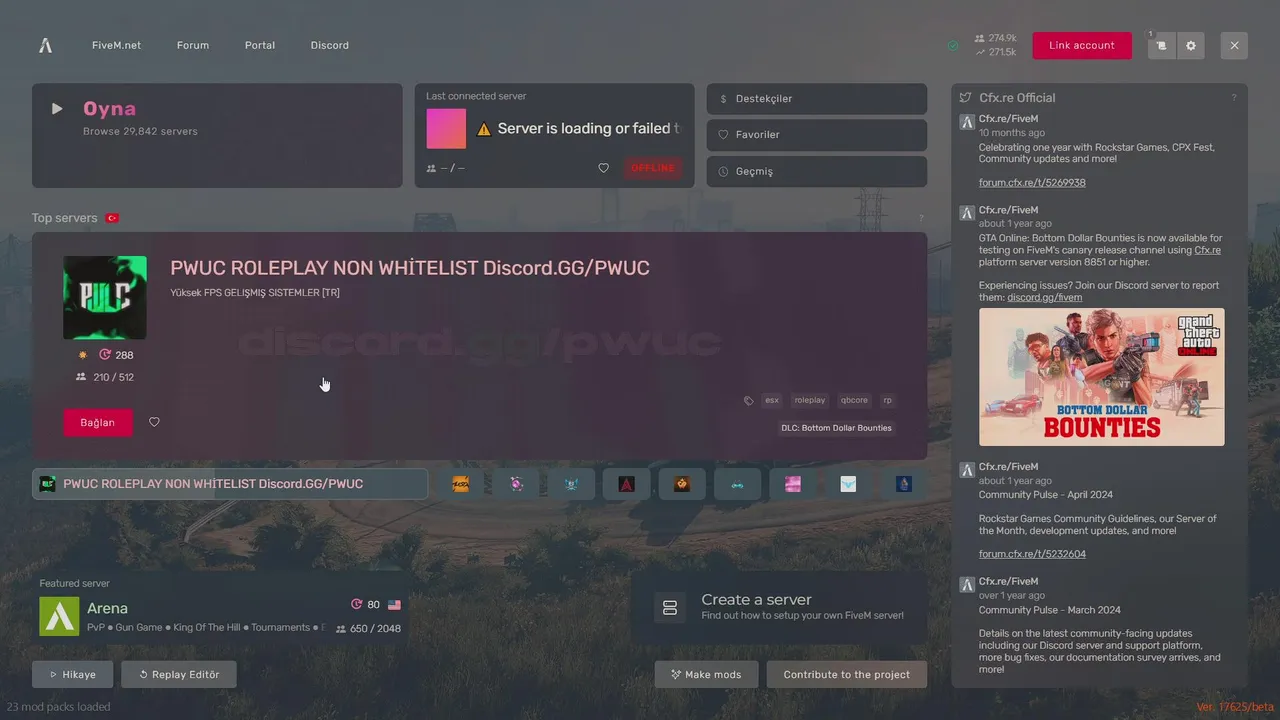
Task: Click the Bağlan connect button
Action: pyautogui.click(x=98, y=423)
